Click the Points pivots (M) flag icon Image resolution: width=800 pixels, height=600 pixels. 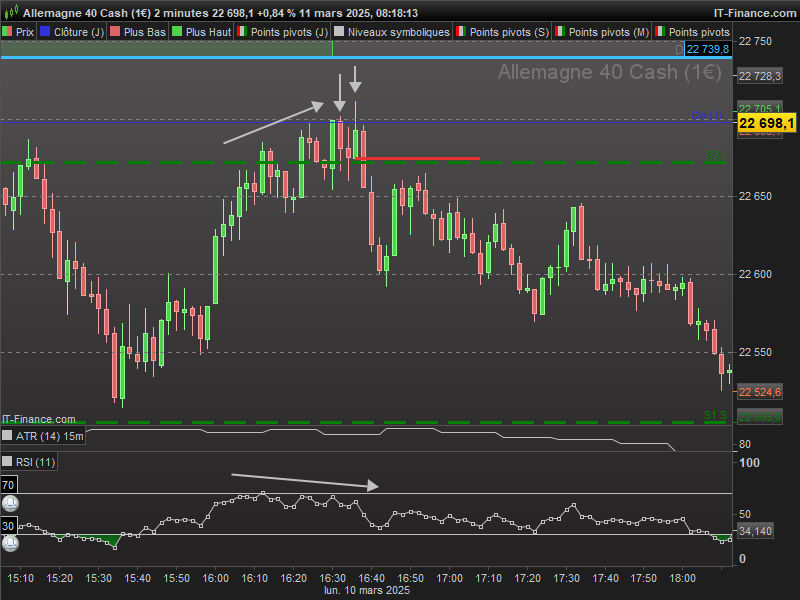click(x=560, y=32)
